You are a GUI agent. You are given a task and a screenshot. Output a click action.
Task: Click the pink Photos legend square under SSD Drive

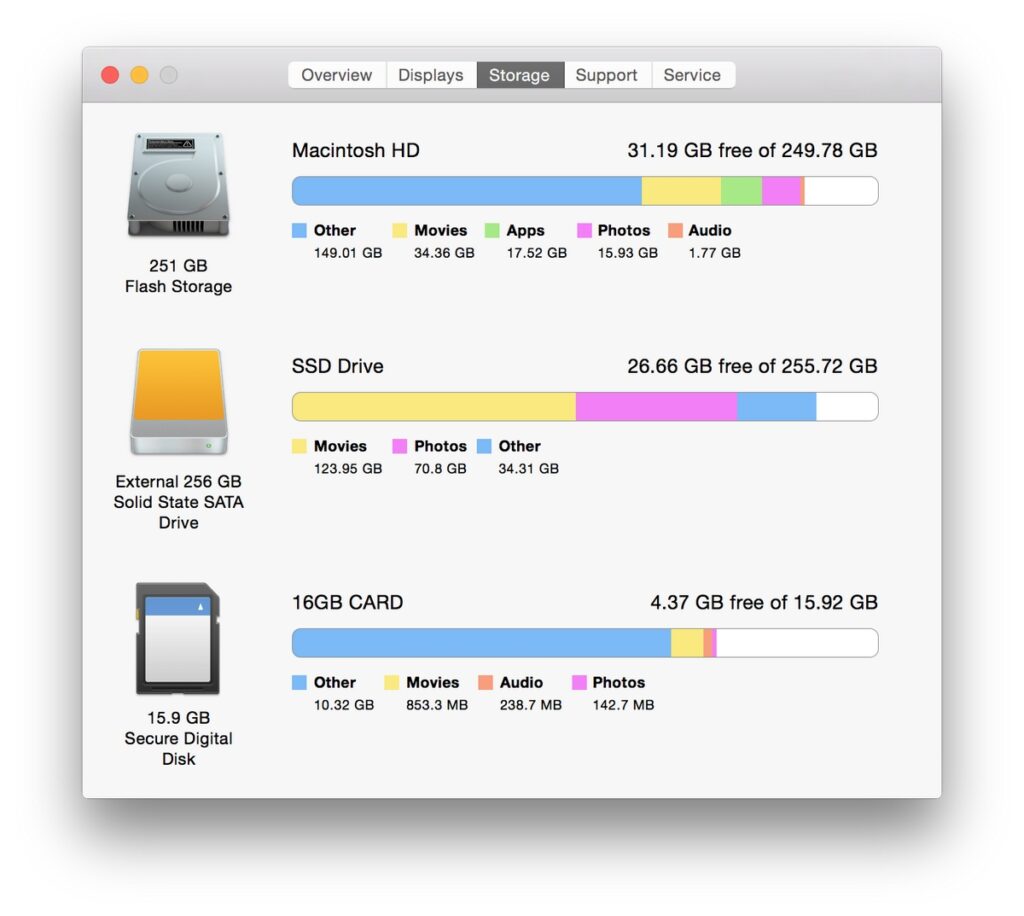pyautogui.click(x=400, y=446)
